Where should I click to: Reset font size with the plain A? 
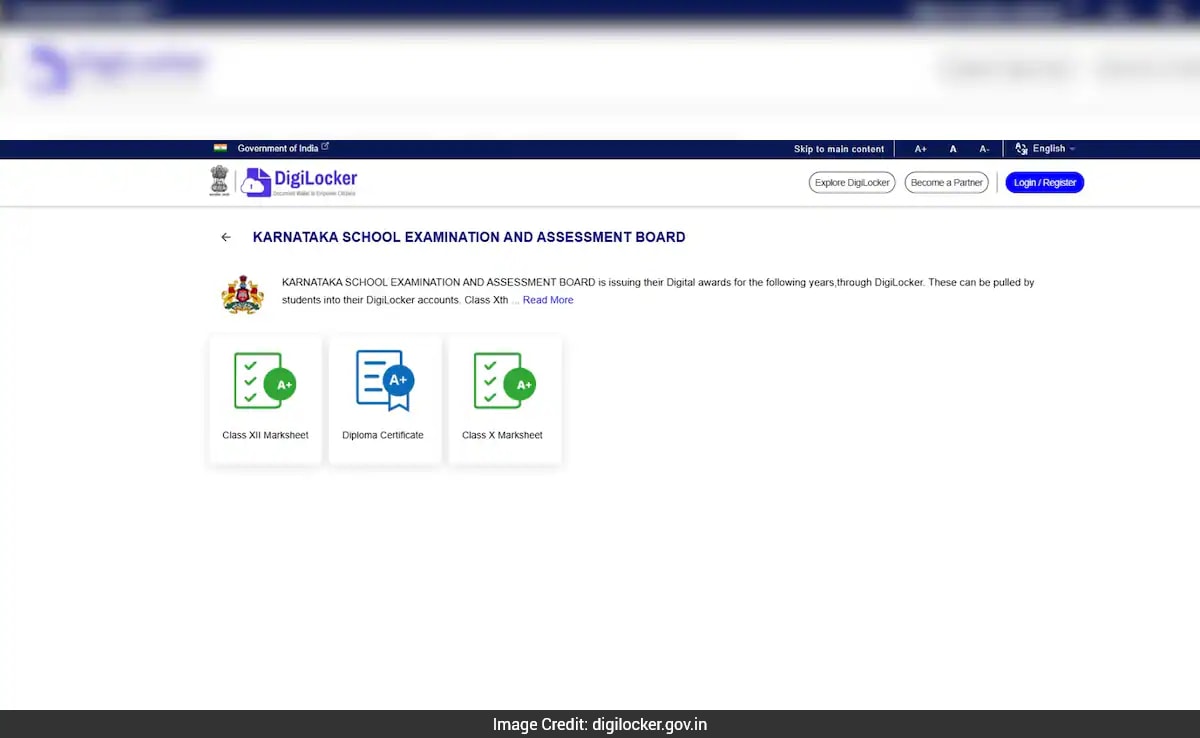click(953, 149)
